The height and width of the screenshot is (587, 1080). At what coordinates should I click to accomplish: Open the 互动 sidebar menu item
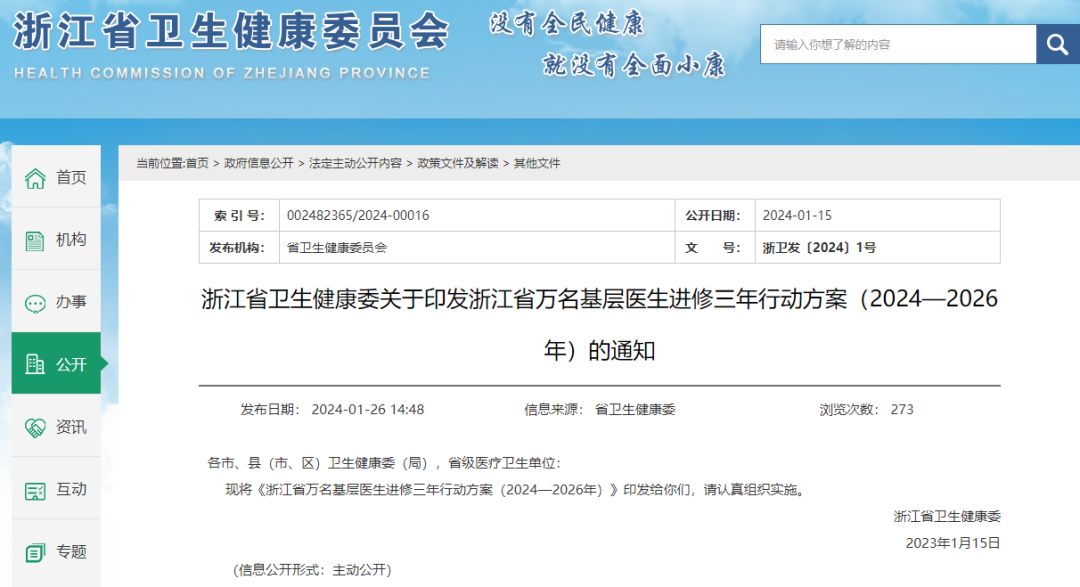coord(56,488)
